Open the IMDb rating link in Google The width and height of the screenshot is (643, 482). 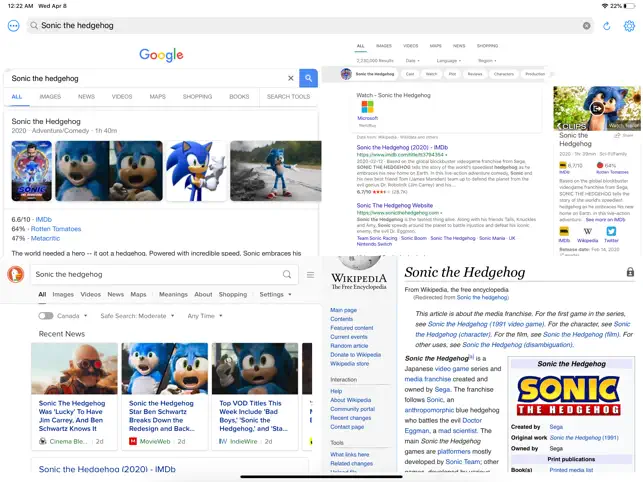(43, 219)
